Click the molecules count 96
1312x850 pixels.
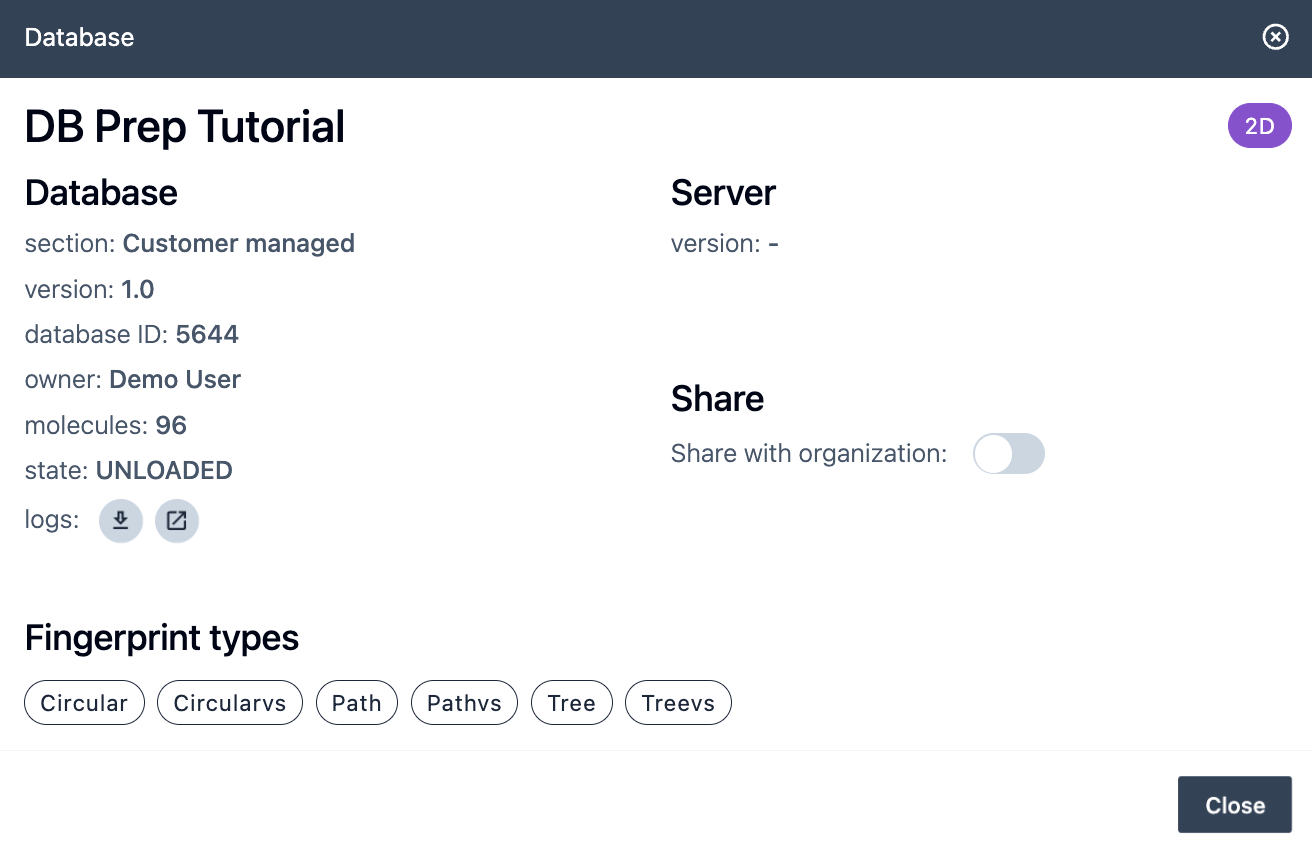coord(171,426)
